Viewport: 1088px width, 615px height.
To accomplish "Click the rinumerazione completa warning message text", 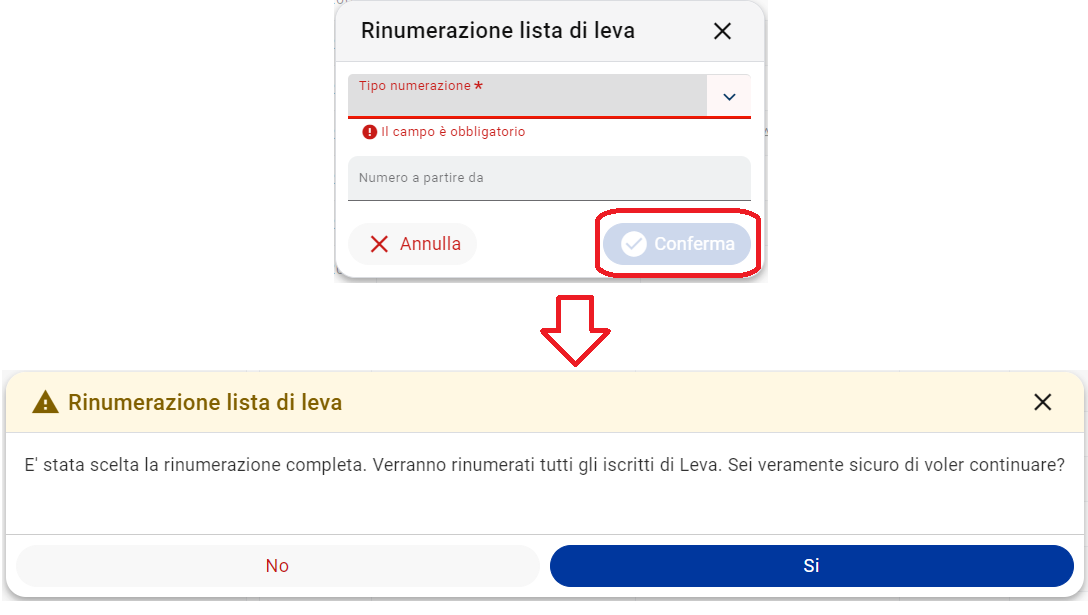I will click(x=544, y=464).
